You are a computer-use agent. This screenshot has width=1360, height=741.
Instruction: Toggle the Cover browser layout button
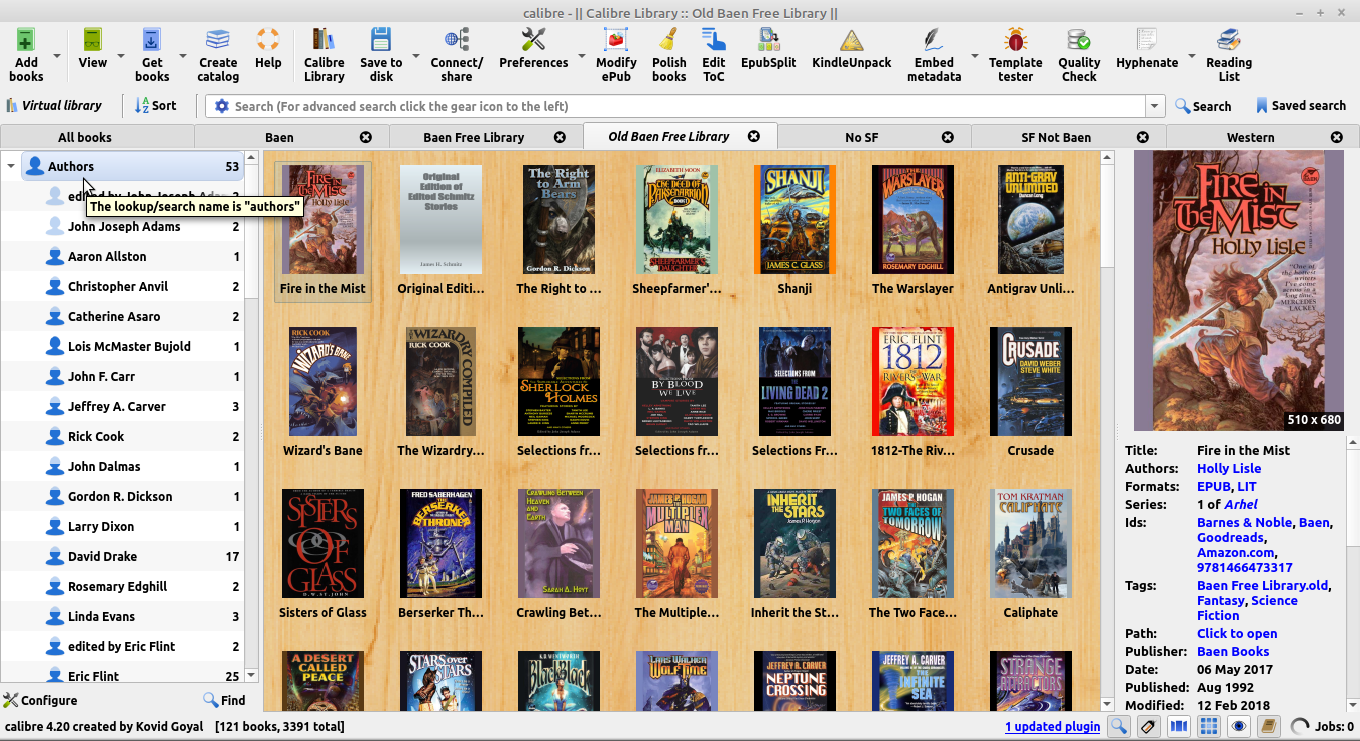(1179, 727)
